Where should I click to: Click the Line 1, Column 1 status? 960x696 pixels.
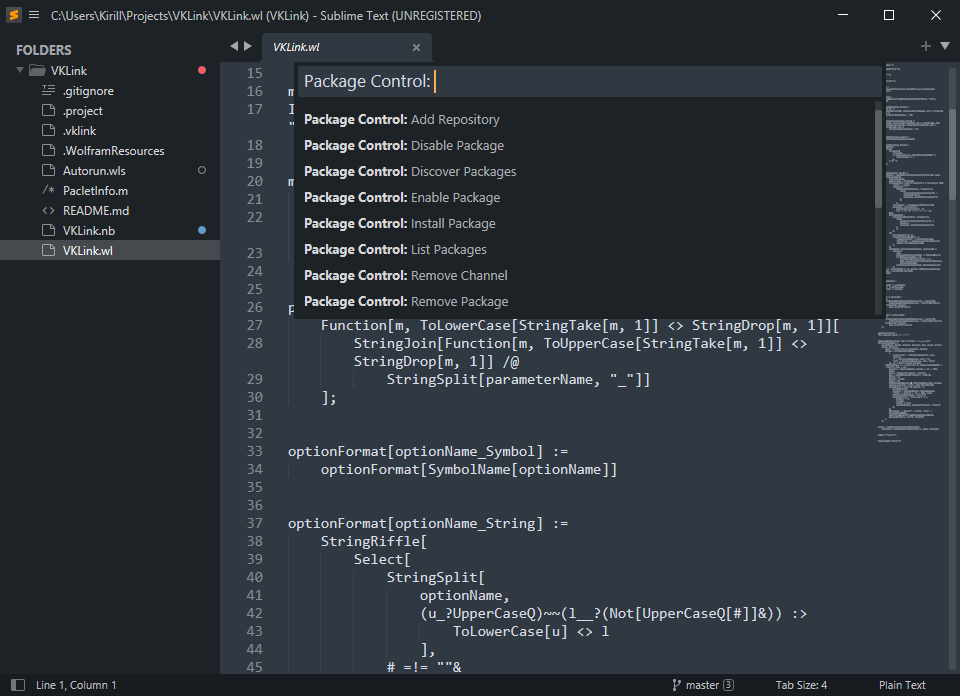76,685
